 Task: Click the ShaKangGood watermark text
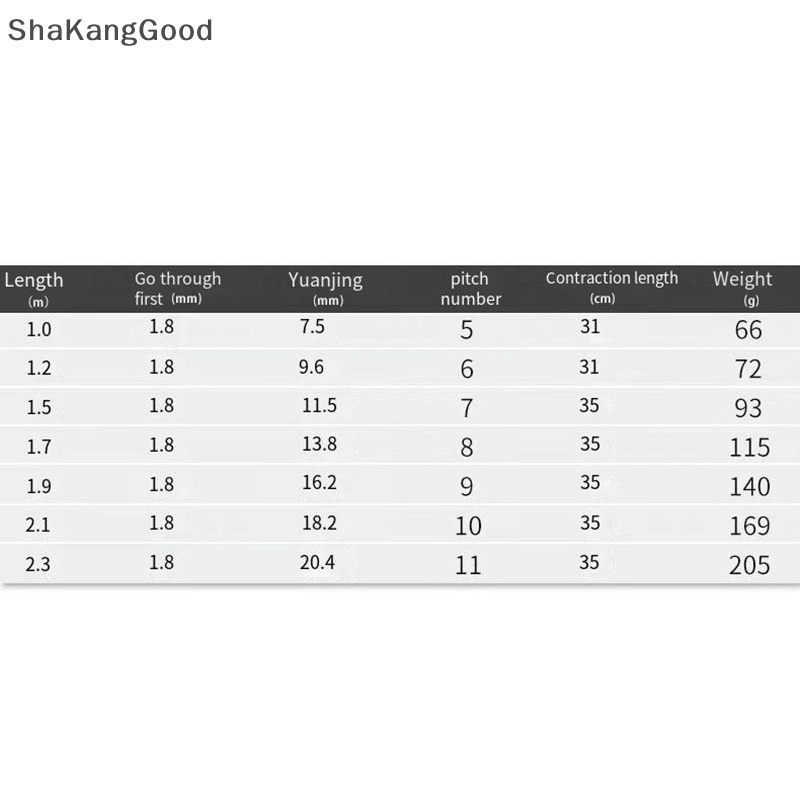(110, 30)
